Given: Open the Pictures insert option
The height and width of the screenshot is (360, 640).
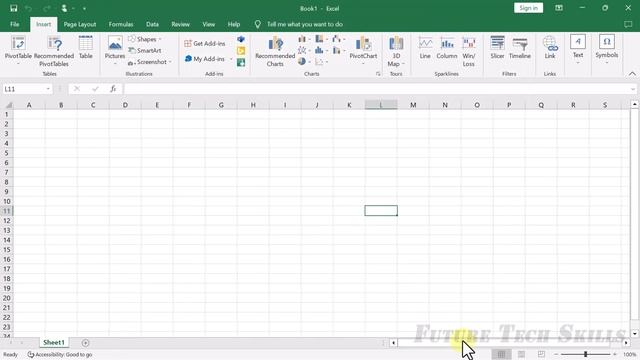Looking at the screenshot, I should coord(115,50).
